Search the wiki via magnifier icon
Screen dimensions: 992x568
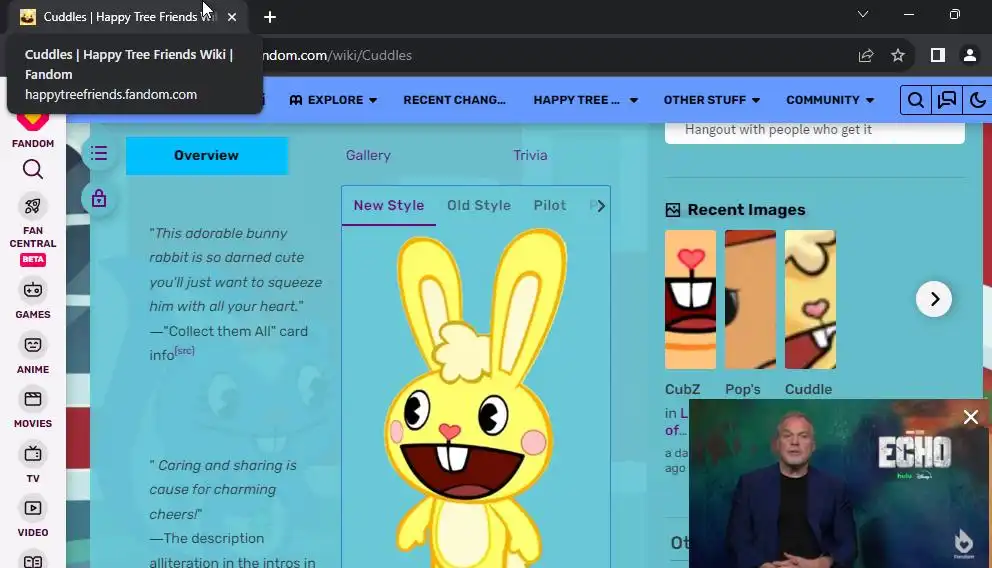pyautogui.click(x=915, y=100)
